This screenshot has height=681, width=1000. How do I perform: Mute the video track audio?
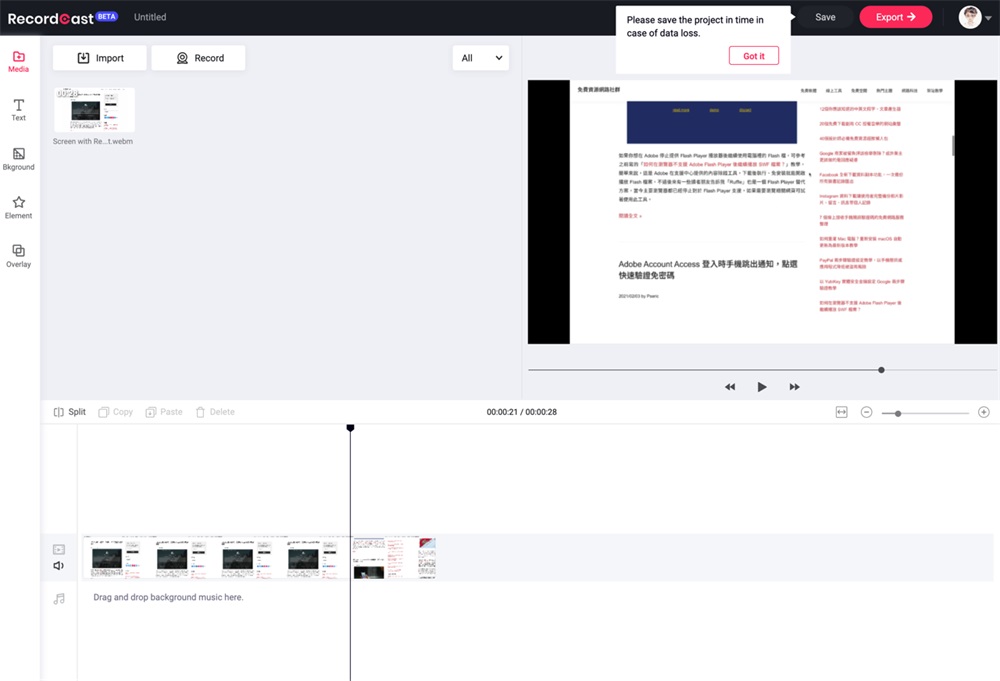point(59,566)
